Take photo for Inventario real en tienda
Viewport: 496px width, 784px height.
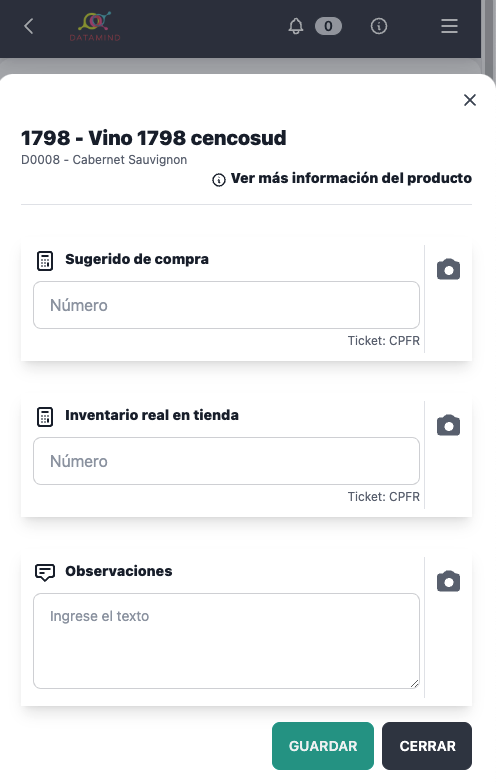coord(448,425)
